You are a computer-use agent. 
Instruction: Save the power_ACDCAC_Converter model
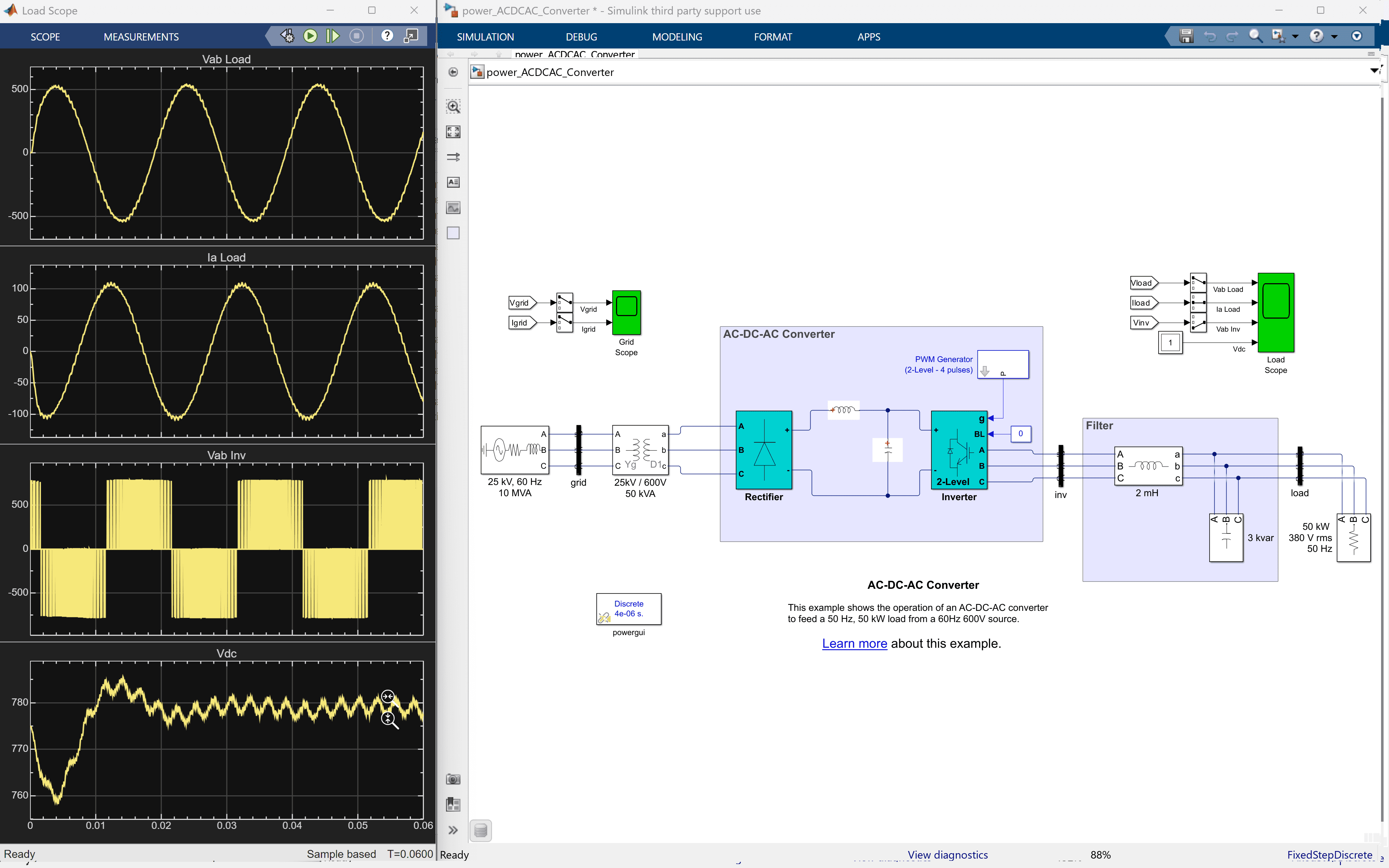tap(1185, 35)
